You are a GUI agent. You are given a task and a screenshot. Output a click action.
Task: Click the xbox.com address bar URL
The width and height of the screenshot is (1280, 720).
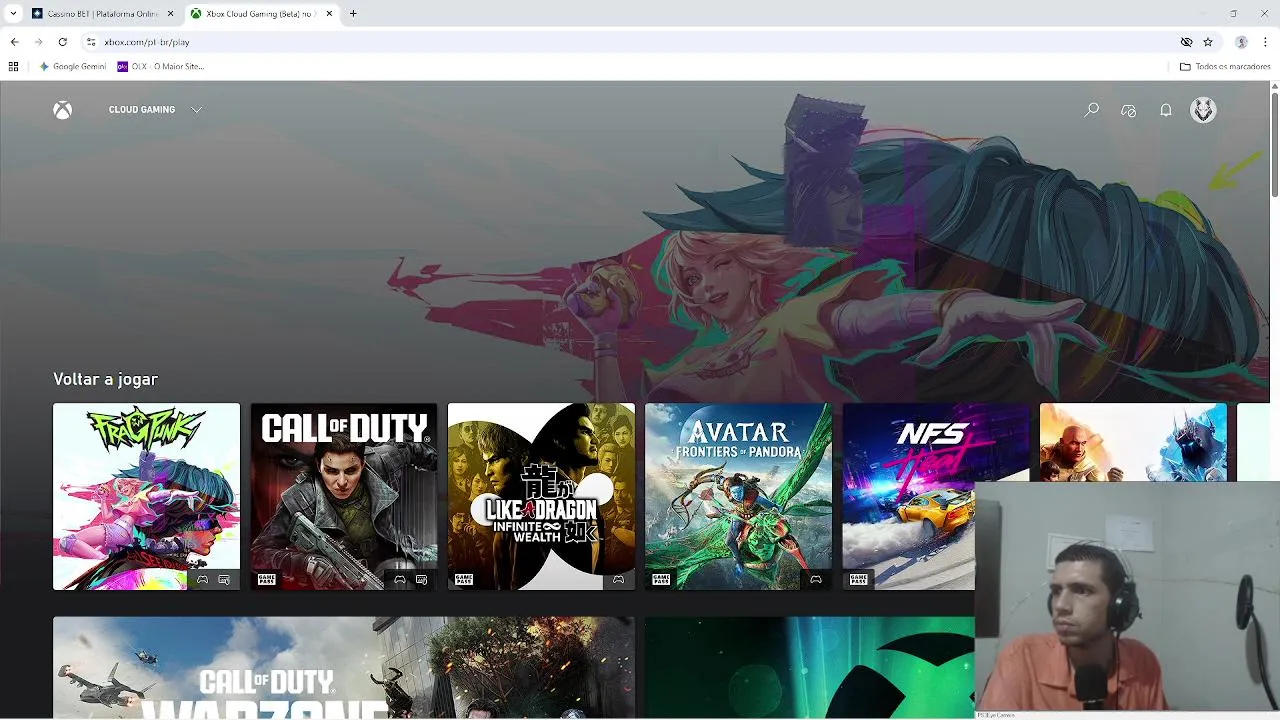[147, 42]
